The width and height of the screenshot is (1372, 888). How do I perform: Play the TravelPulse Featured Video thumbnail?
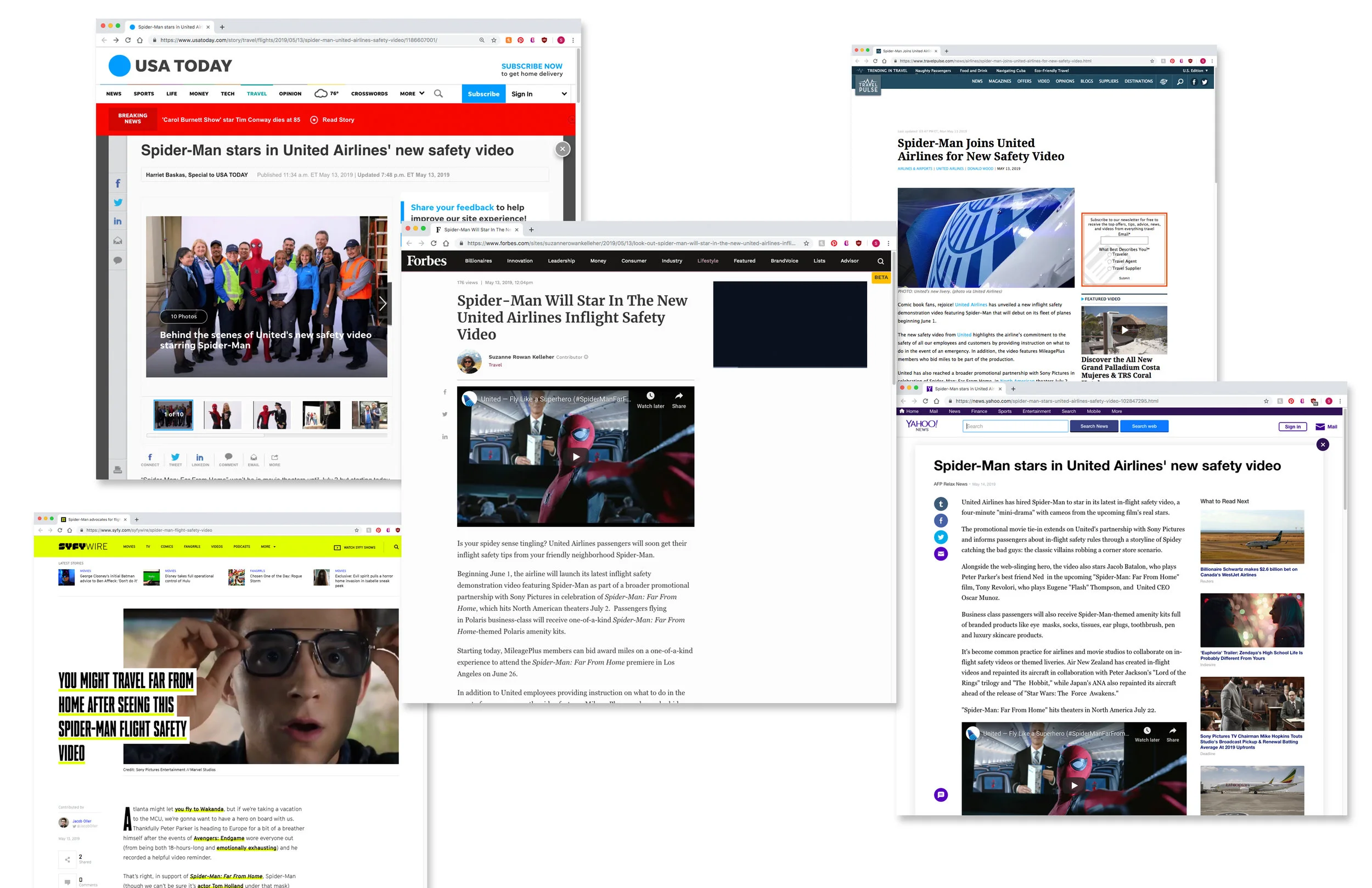(x=1123, y=330)
